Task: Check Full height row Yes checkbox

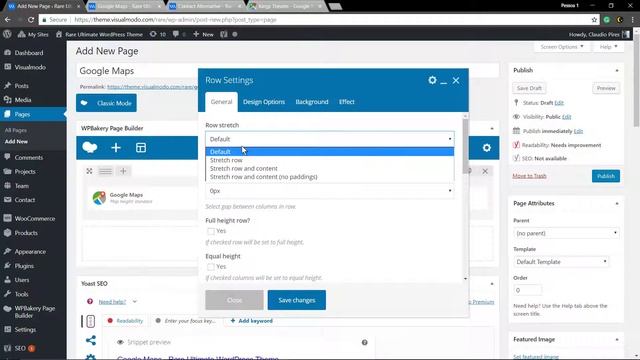Action: coord(211,231)
